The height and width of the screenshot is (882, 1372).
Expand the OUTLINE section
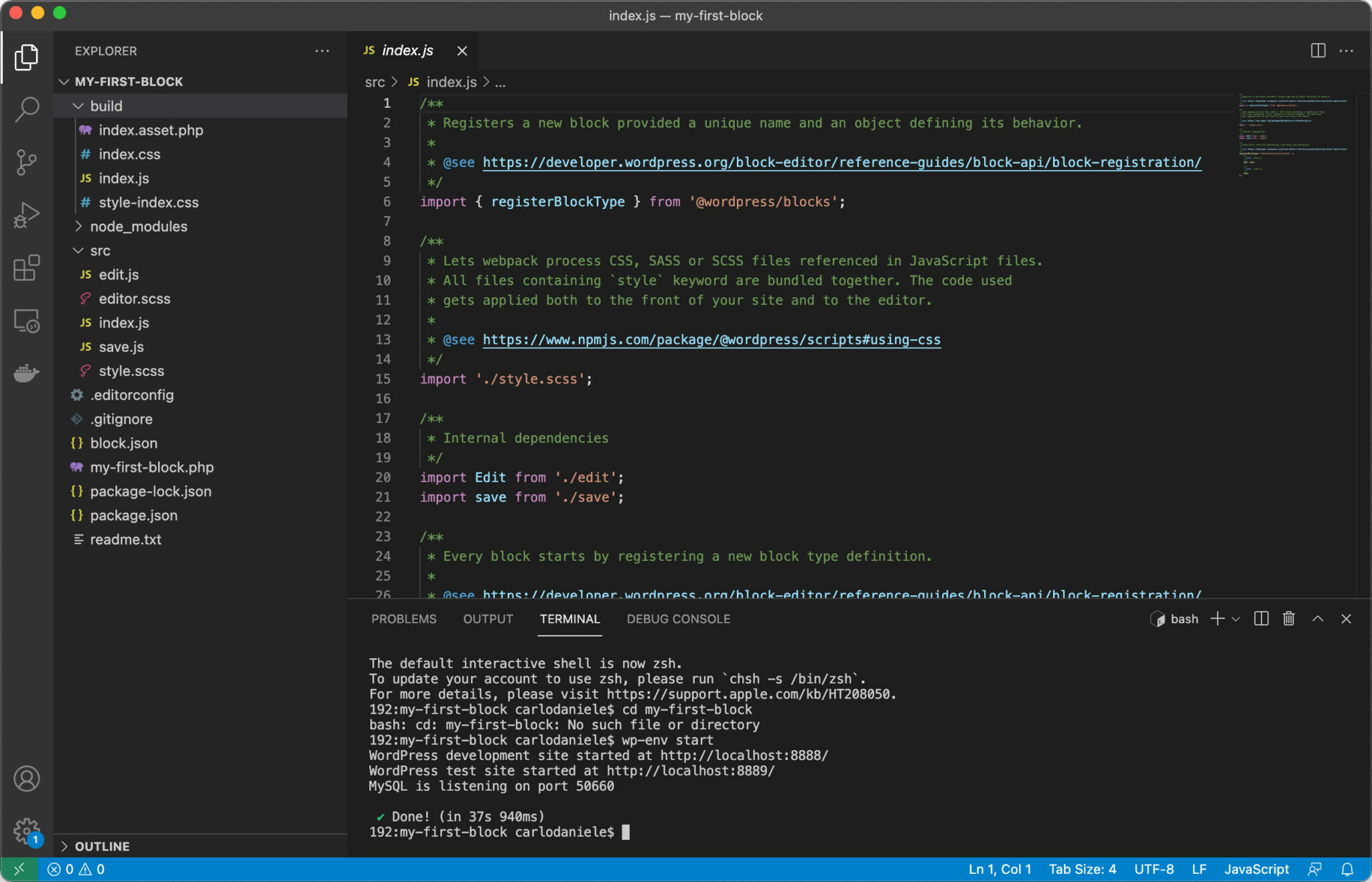coord(65,846)
